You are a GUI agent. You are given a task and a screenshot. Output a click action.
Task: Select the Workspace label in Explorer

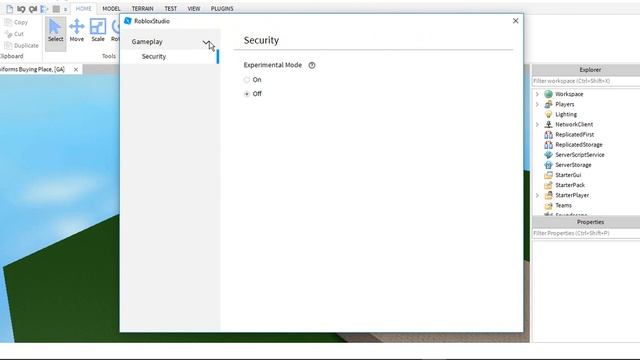click(569, 94)
